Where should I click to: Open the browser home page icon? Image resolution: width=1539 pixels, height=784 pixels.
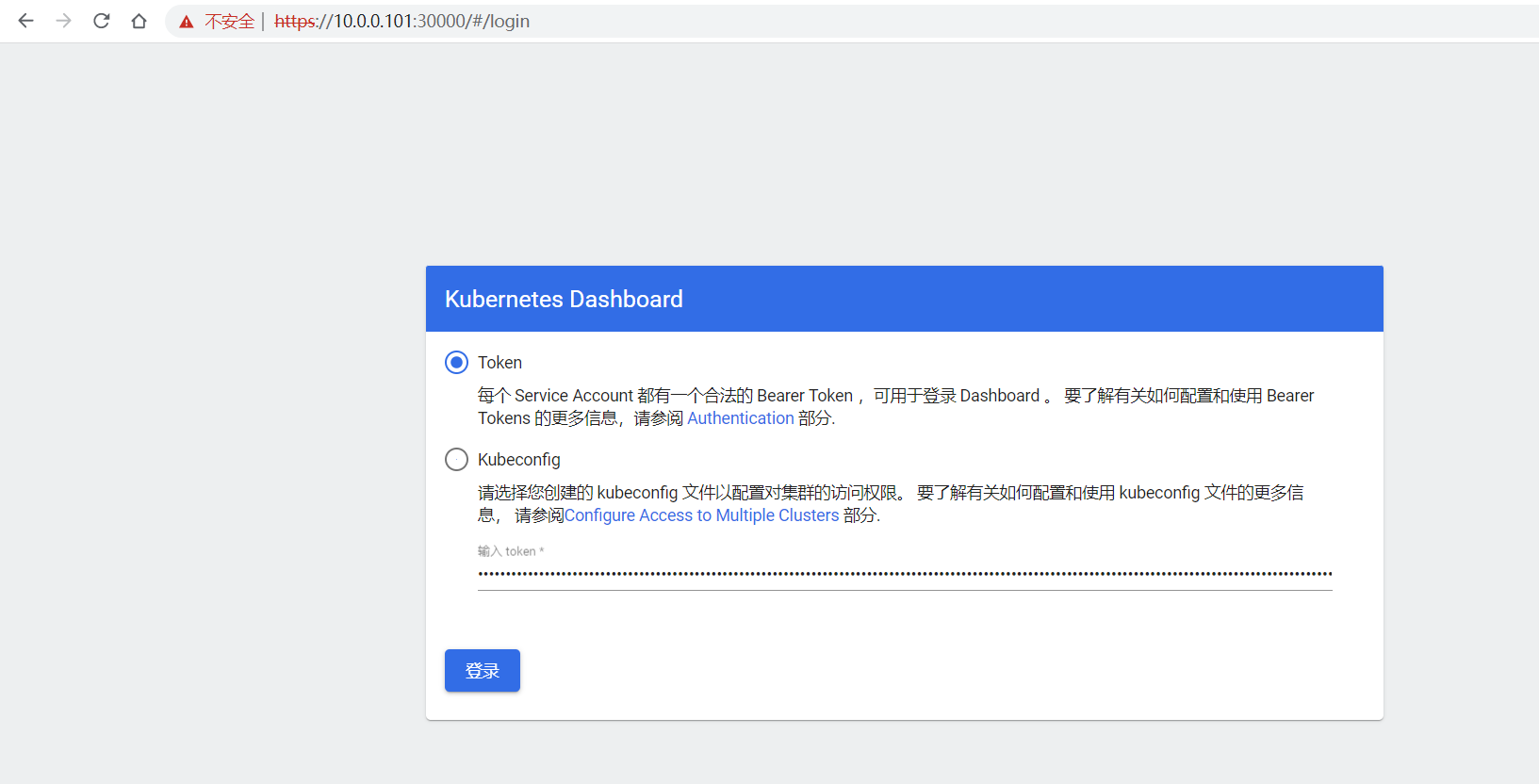pyautogui.click(x=139, y=21)
